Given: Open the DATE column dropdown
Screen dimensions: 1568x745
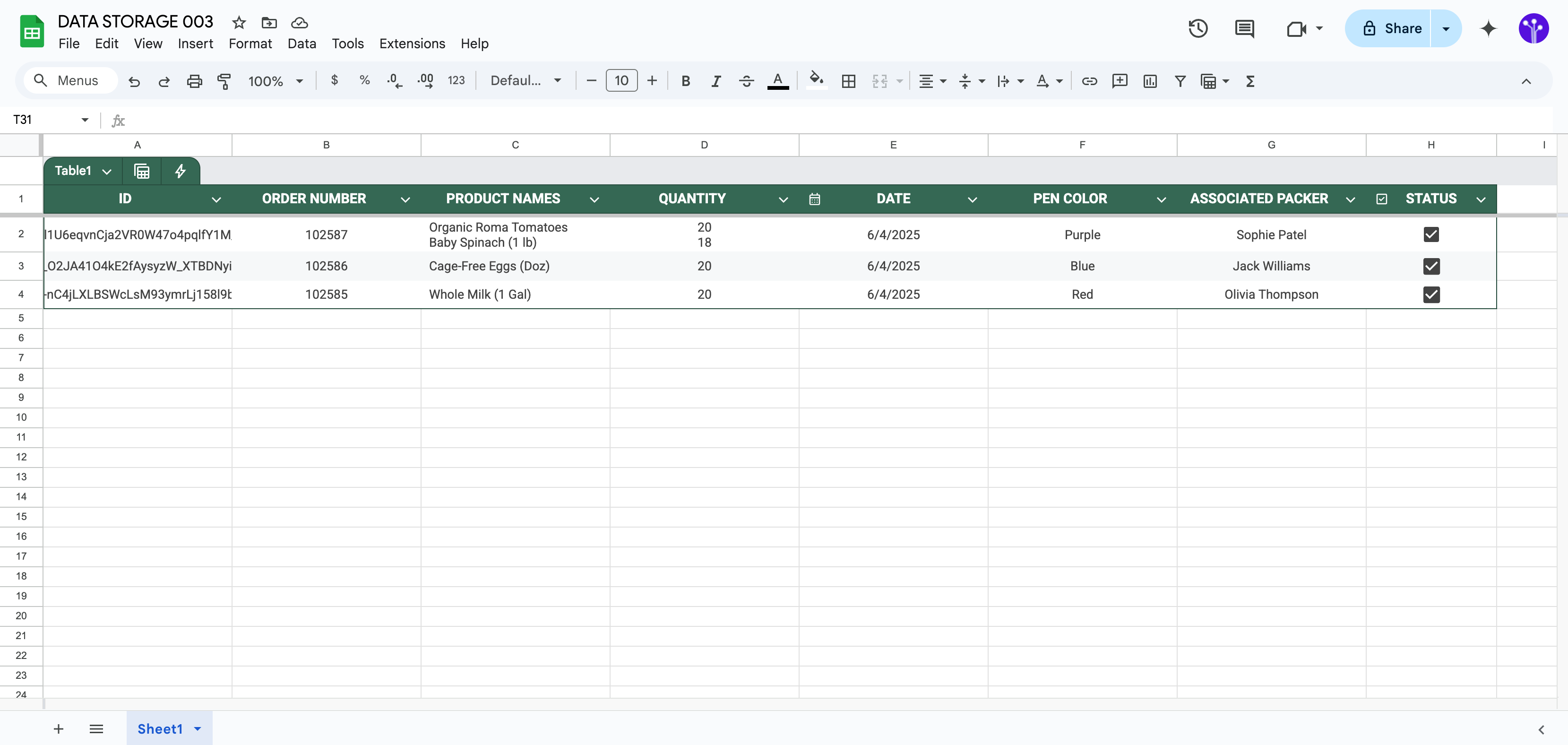Looking at the screenshot, I should click(973, 199).
